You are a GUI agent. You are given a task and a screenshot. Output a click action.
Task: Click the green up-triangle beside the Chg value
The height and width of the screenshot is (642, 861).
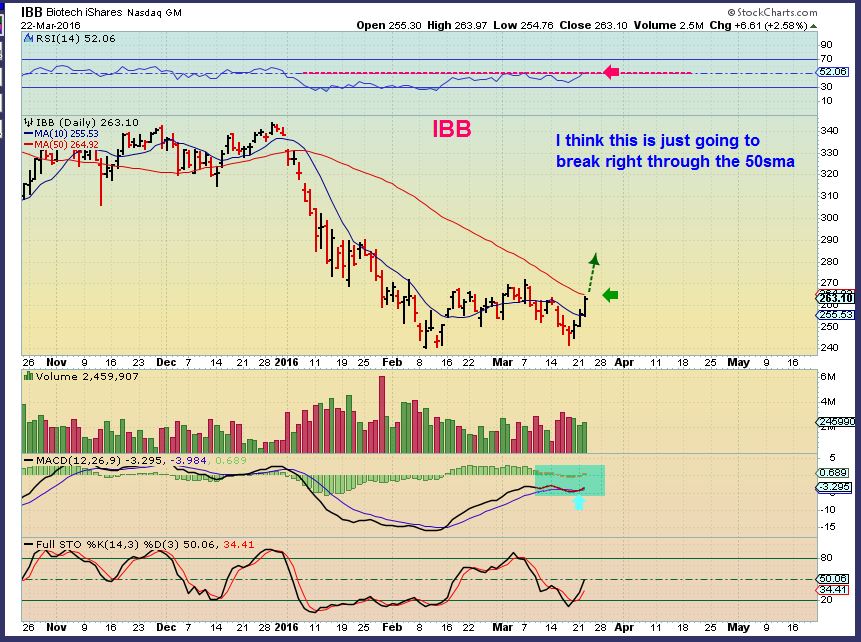813,26
